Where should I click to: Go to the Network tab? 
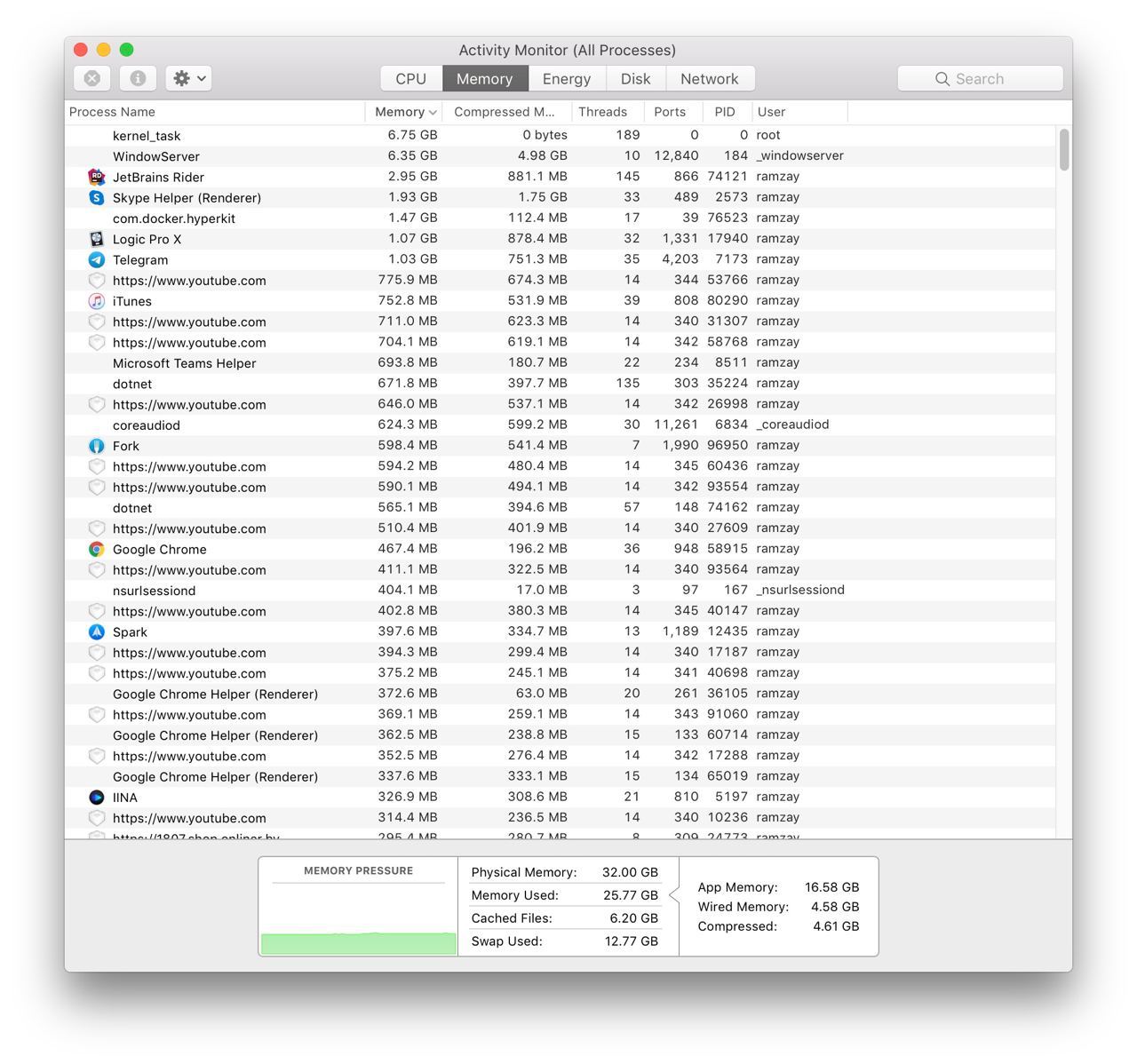point(709,78)
